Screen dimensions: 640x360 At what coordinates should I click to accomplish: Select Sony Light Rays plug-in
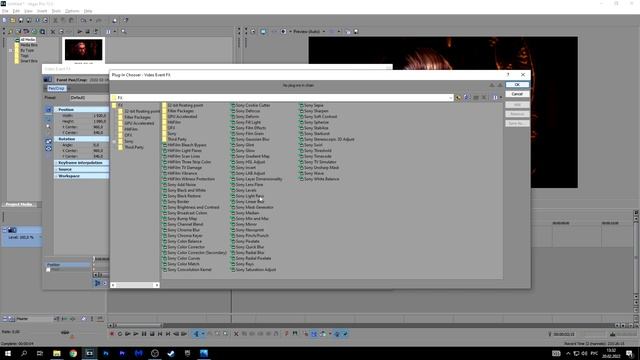(x=247, y=196)
